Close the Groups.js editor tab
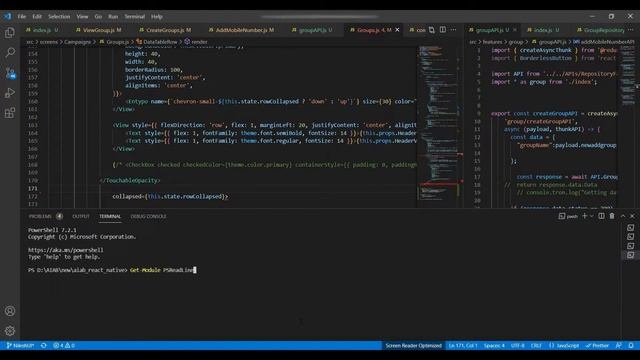 [397, 30]
